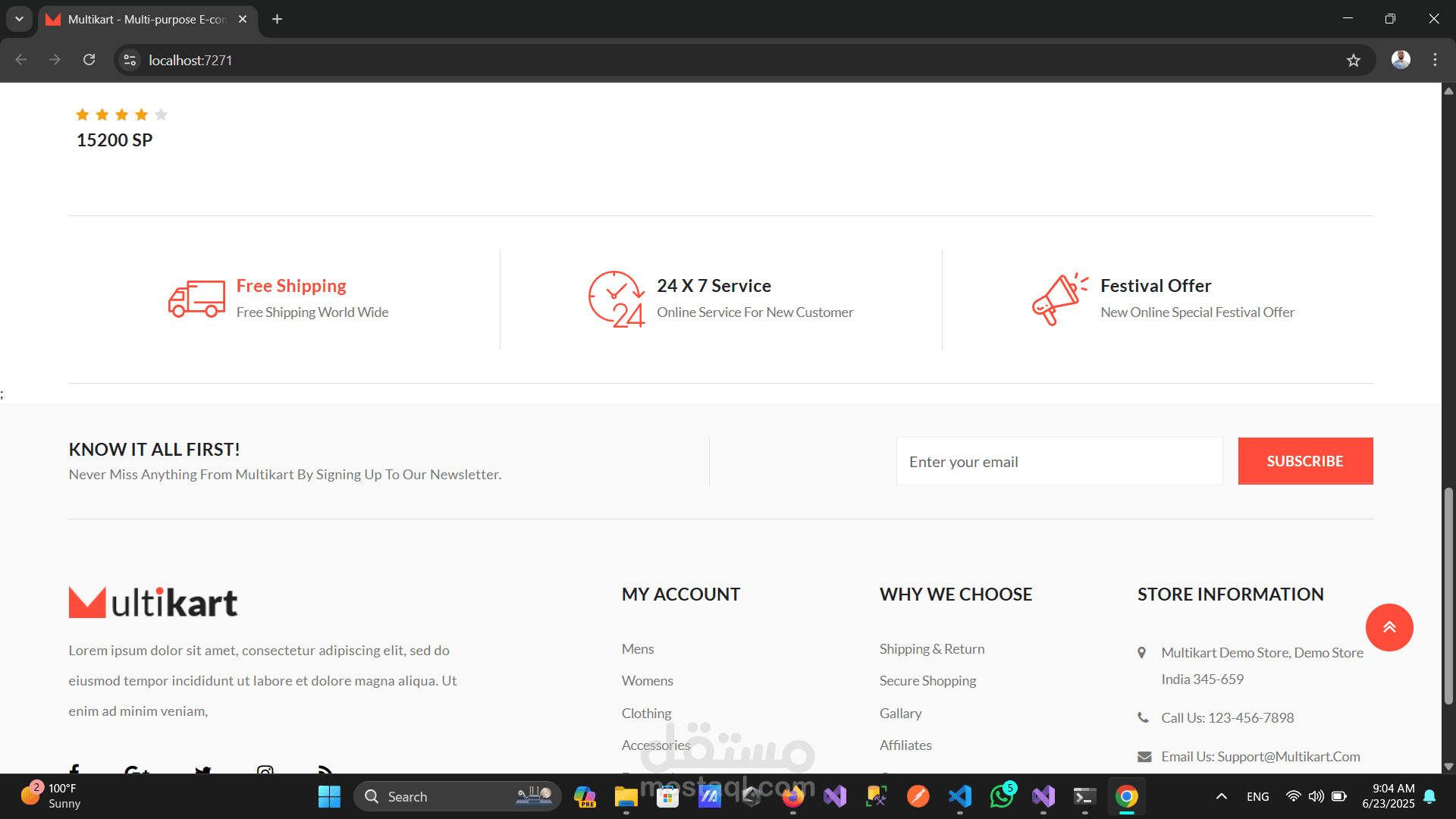The image size is (1456, 819).
Task: Open the Windows Start menu
Action: point(329,796)
